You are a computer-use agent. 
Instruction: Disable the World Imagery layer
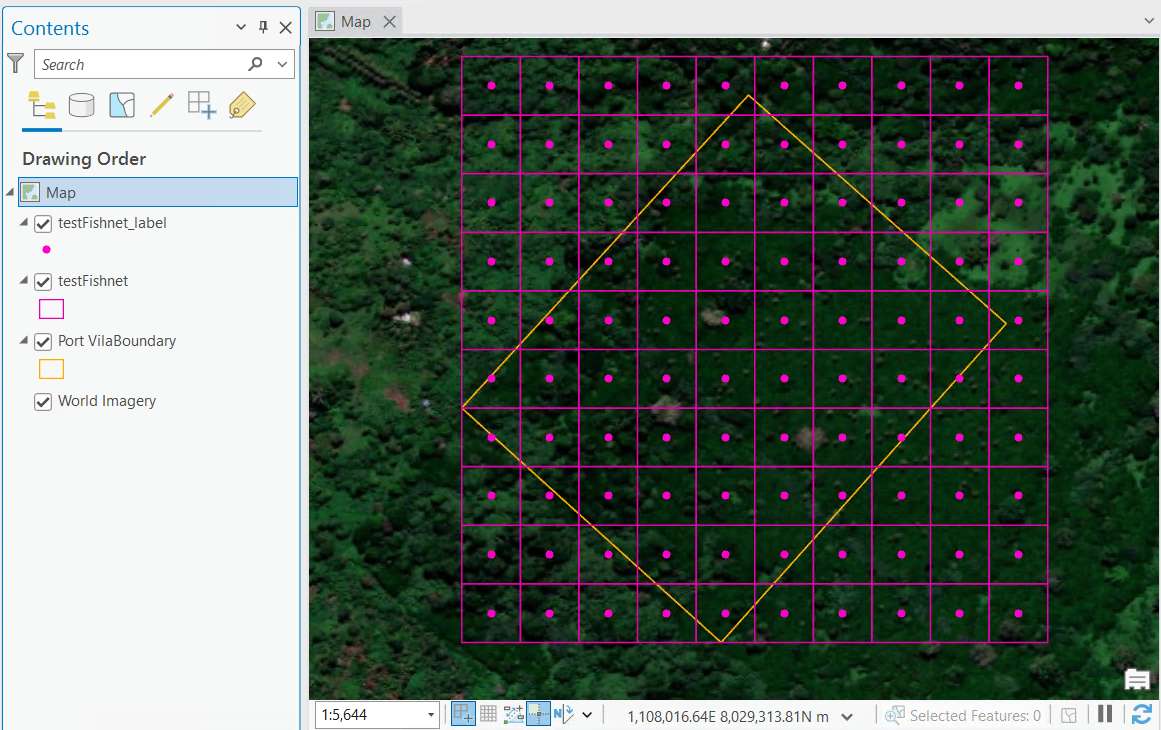click(42, 401)
